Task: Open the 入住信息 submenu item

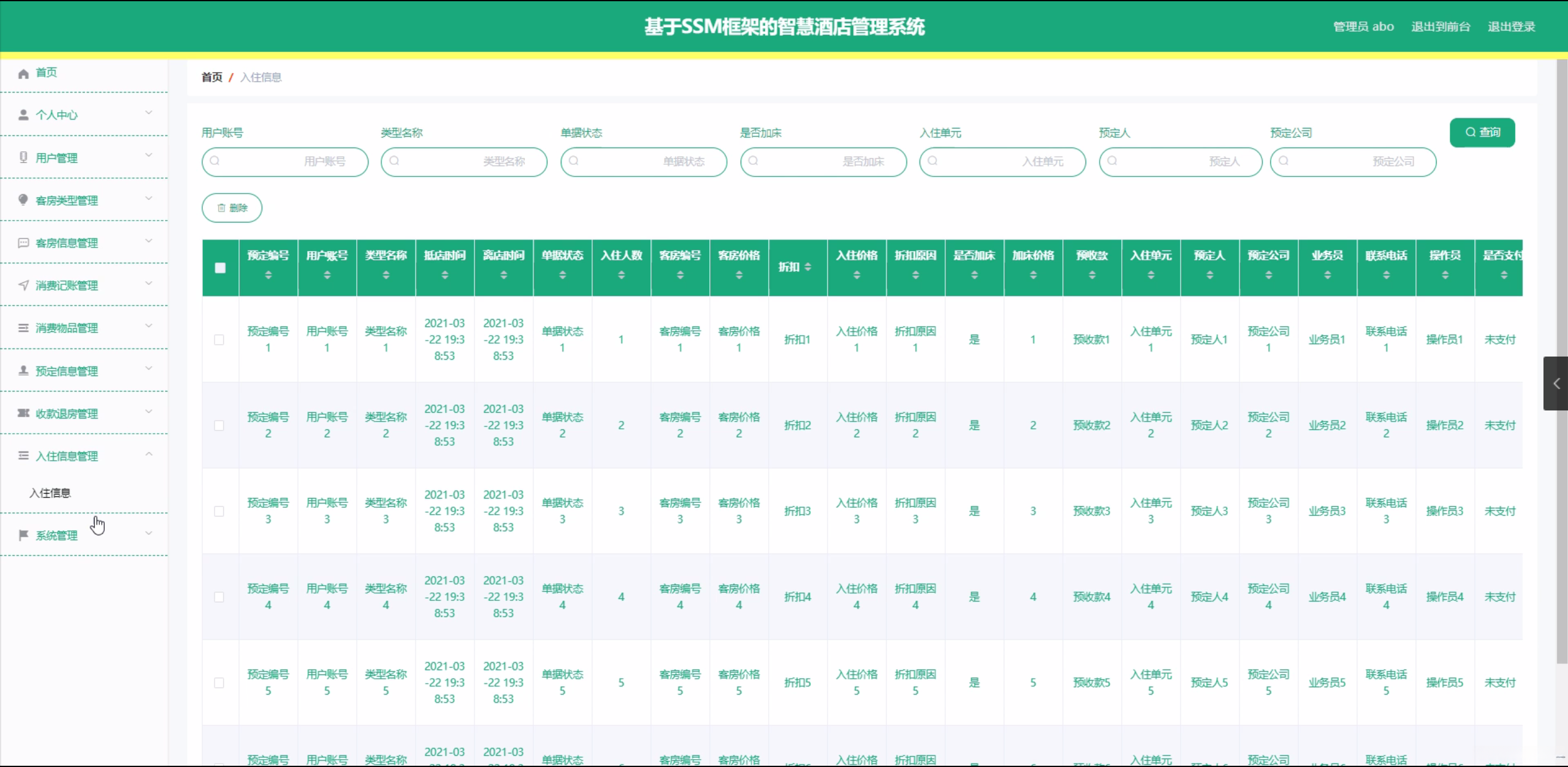Action: [x=50, y=493]
